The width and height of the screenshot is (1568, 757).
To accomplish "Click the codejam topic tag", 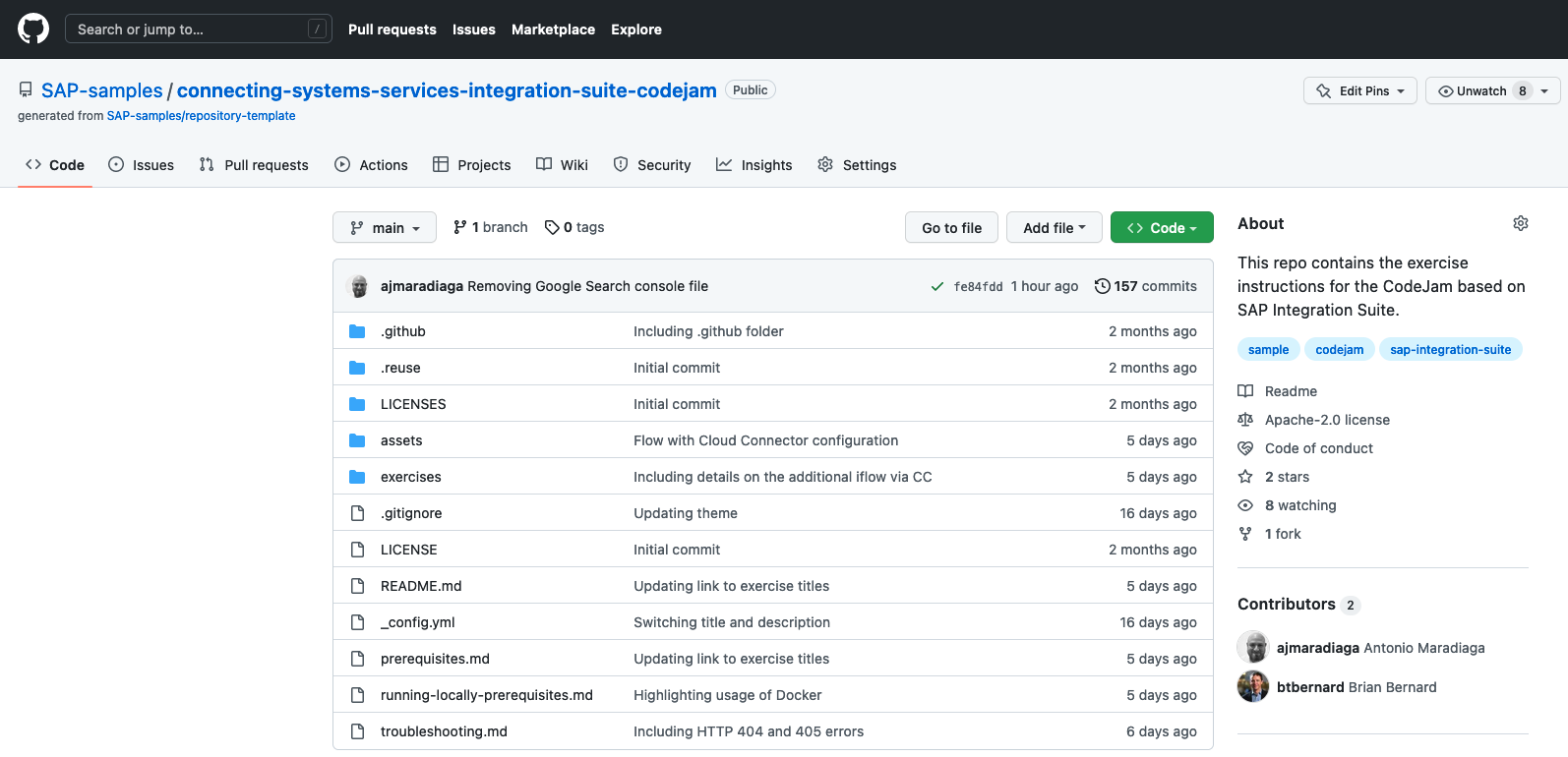I will point(1339,349).
